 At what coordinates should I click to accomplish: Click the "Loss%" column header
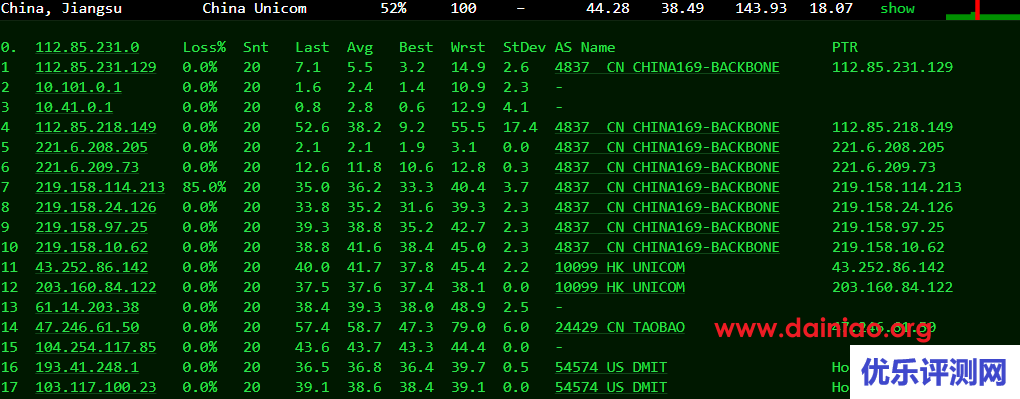click(204, 48)
